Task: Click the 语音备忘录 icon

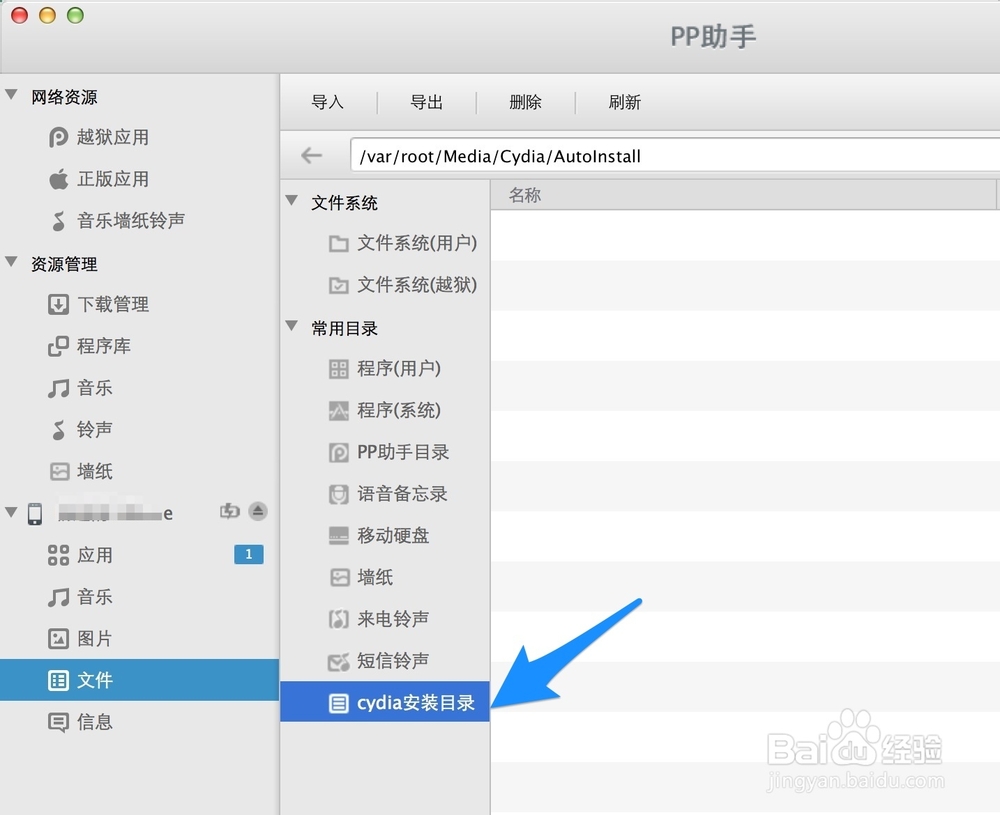Action: [339, 494]
